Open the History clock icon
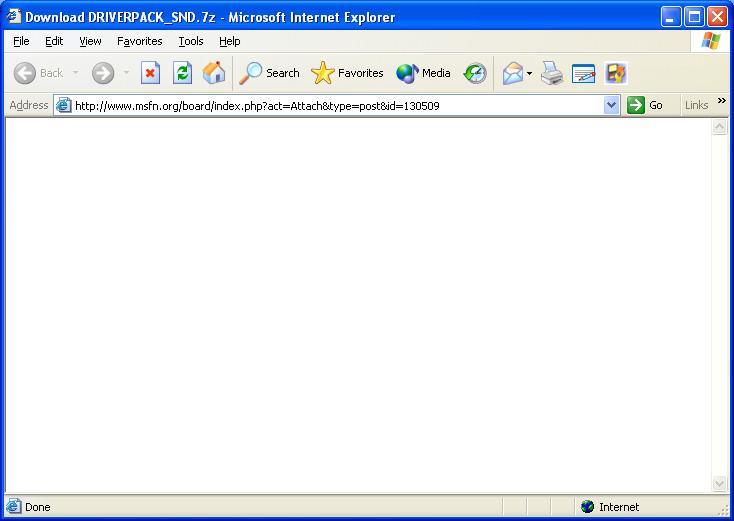 click(475, 73)
